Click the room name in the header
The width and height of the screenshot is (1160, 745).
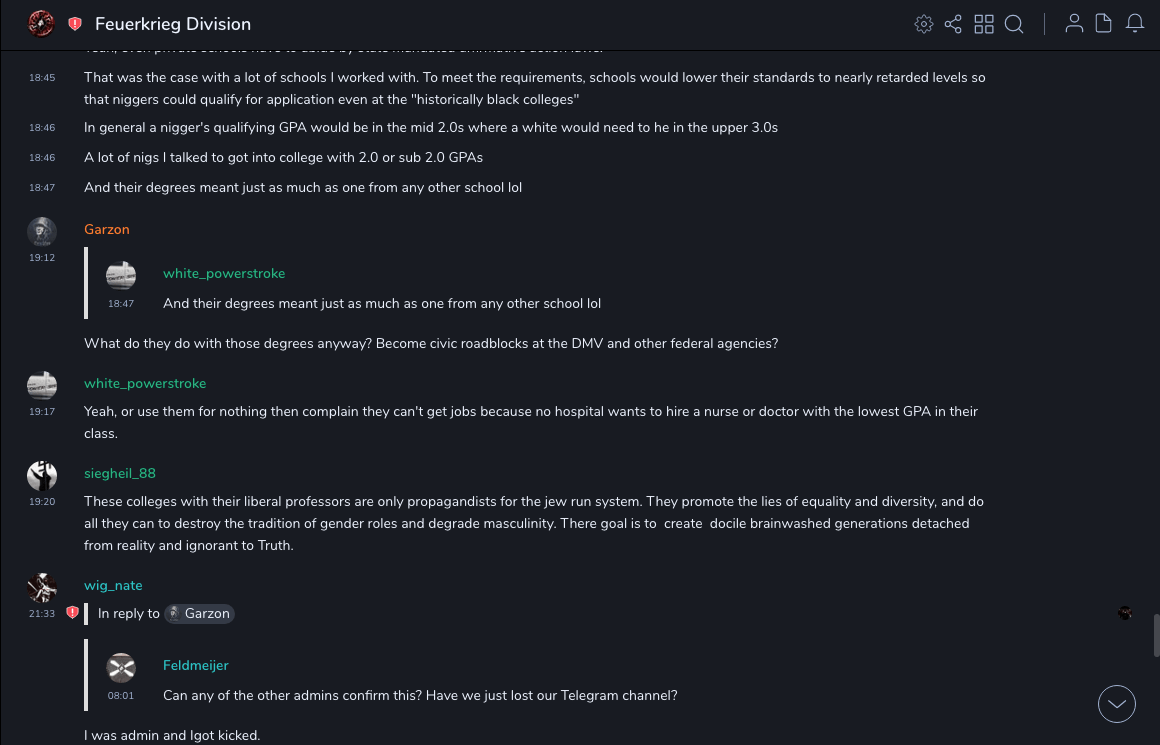point(173,24)
